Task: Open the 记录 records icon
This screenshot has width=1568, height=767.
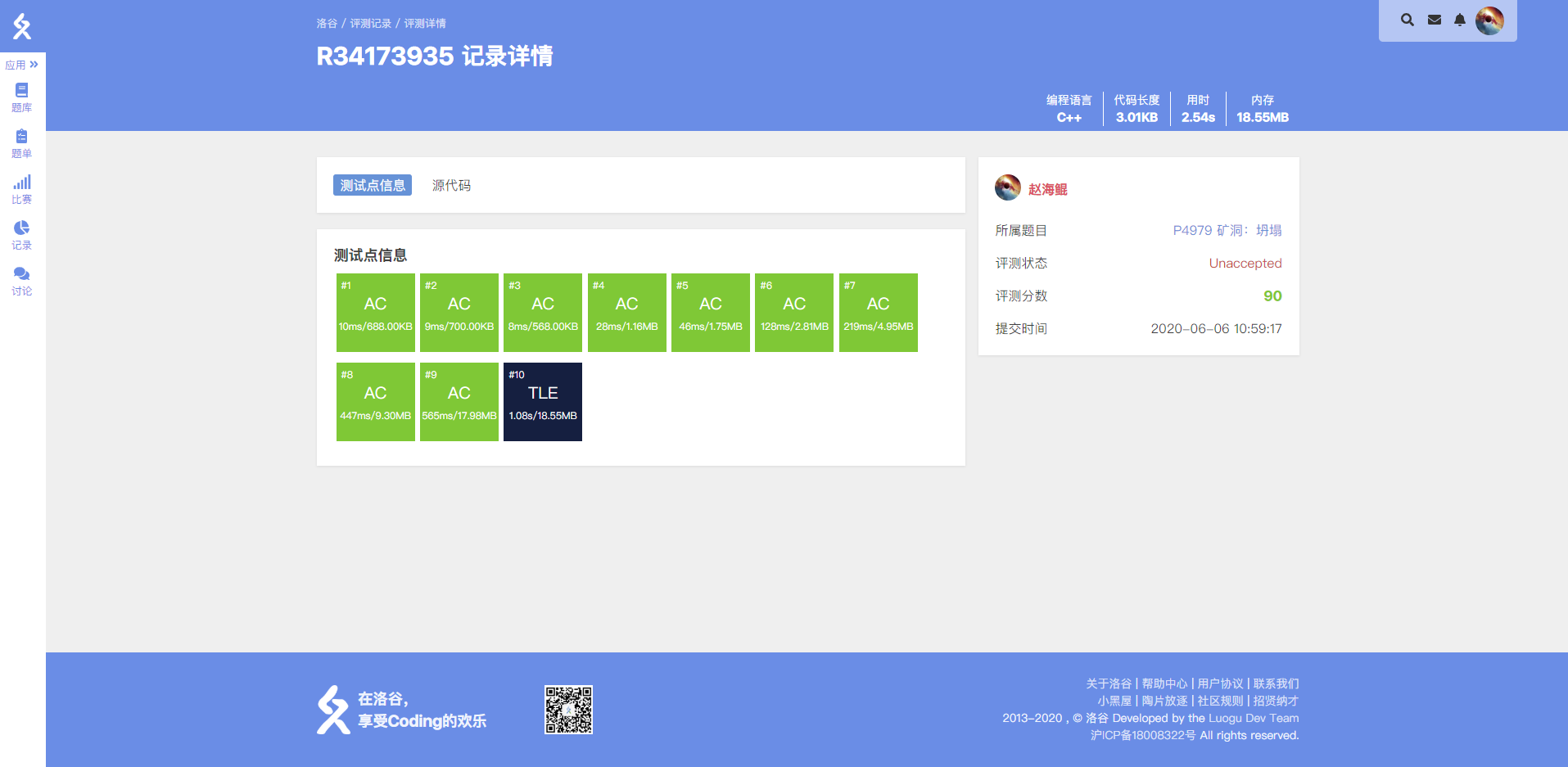Action: [x=22, y=234]
